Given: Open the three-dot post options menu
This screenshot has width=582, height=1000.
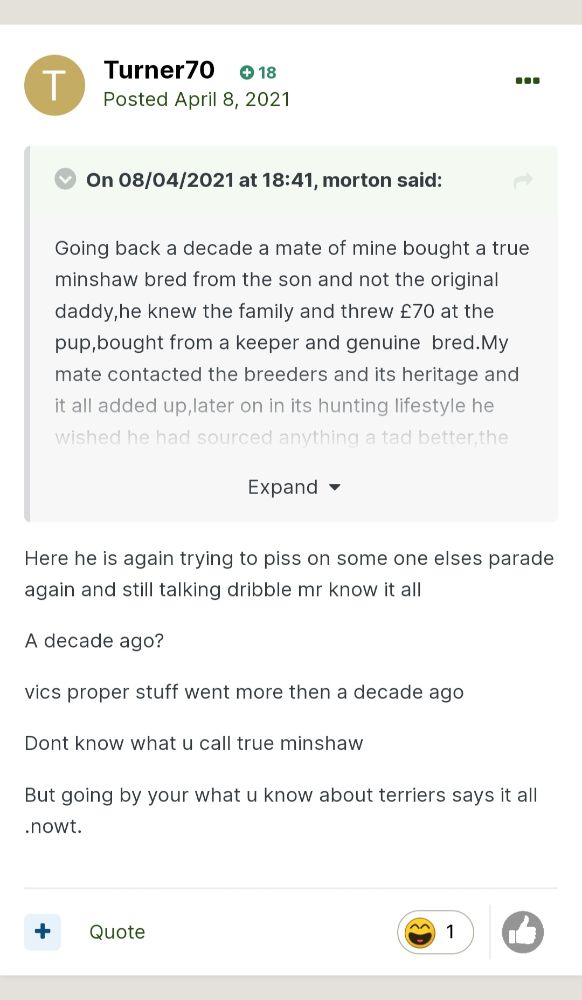Looking at the screenshot, I should click(x=527, y=80).
